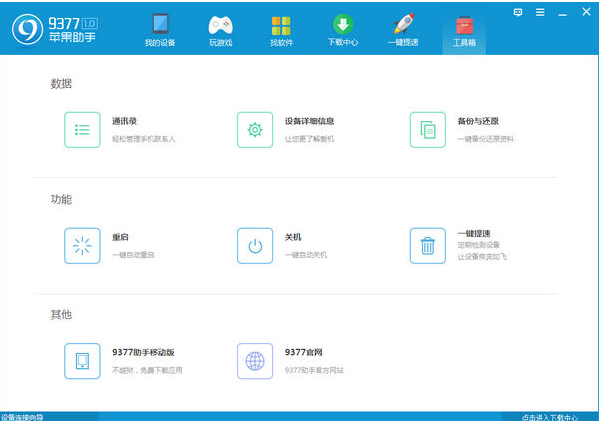The height and width of the screenshot is (421, 601).
Task: Click the 通讯录 title text
Action: pyautogui.click(x=124, y=121)
